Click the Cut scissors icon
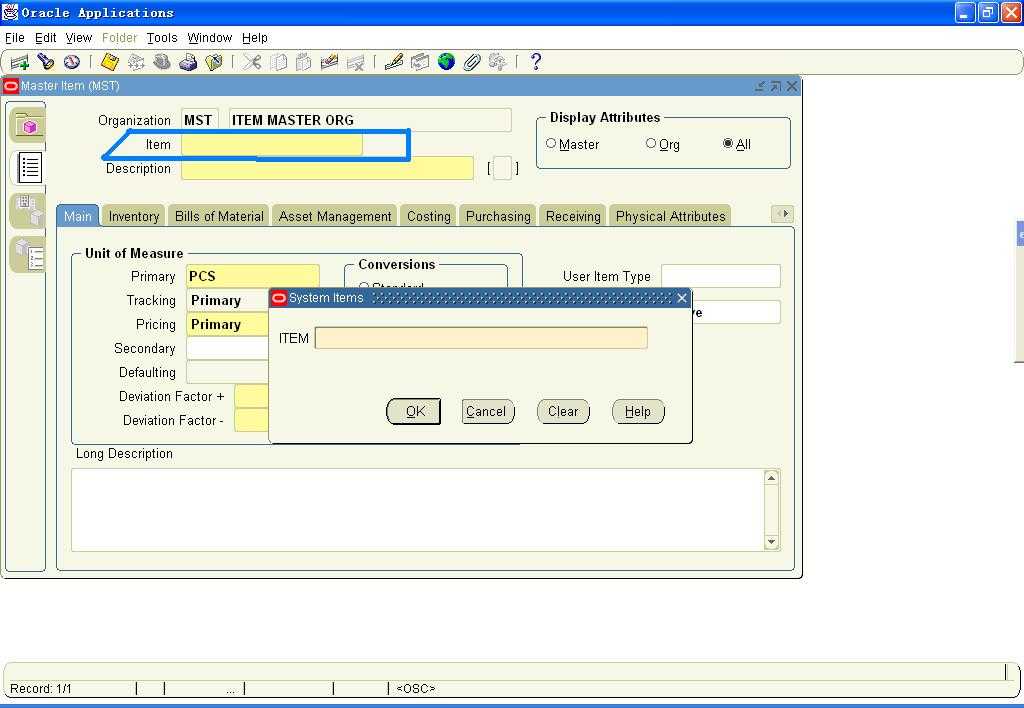The image size is (1024, 708). [251, 62]
